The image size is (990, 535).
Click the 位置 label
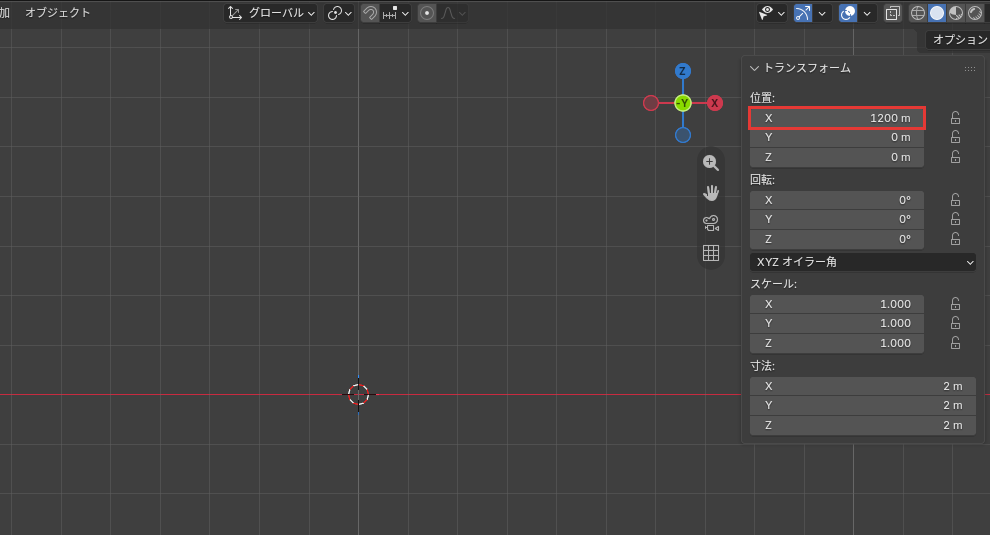coord(762,98)
